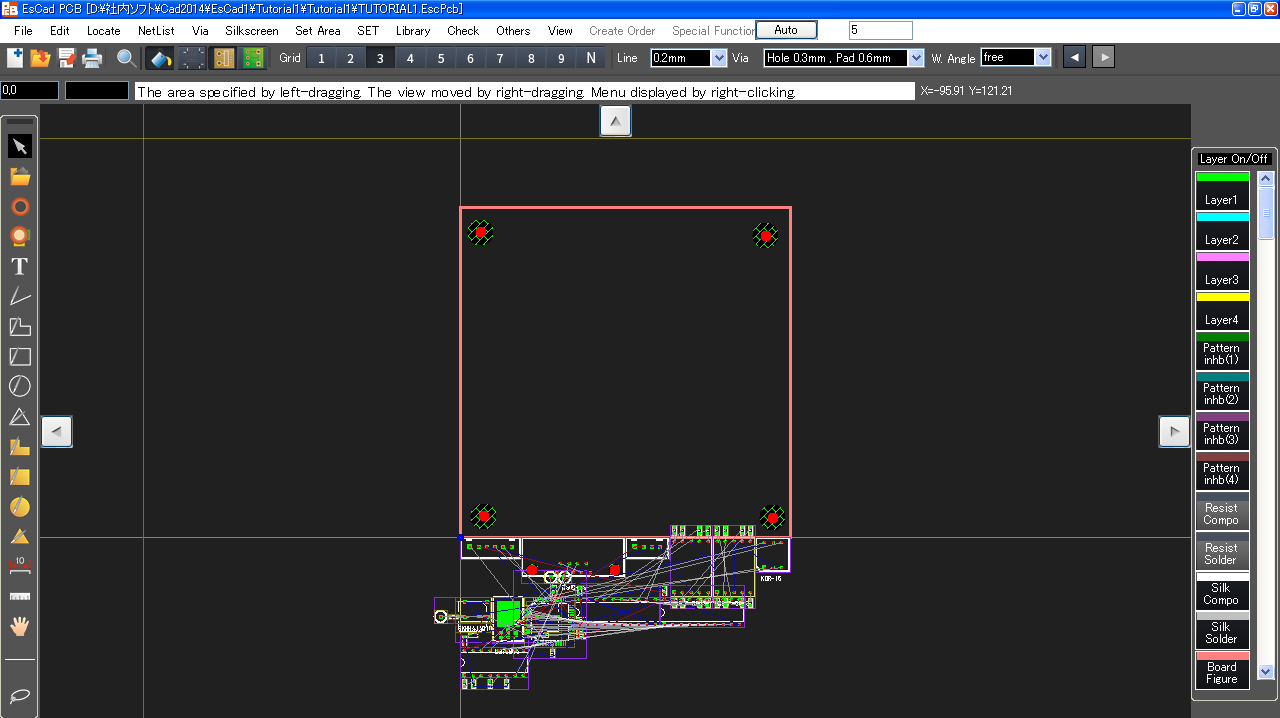This screenshot has width=1280, height=718.
Task: Select the orange ring via tool
Action: (x=20, y=206)
